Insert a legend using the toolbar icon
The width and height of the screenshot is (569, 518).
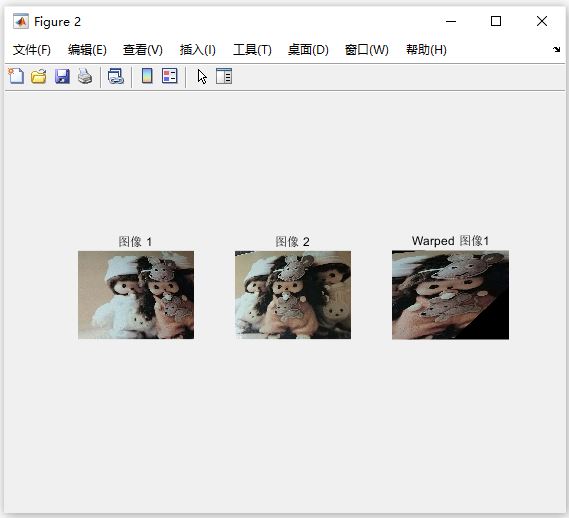(x=169, y=76)
